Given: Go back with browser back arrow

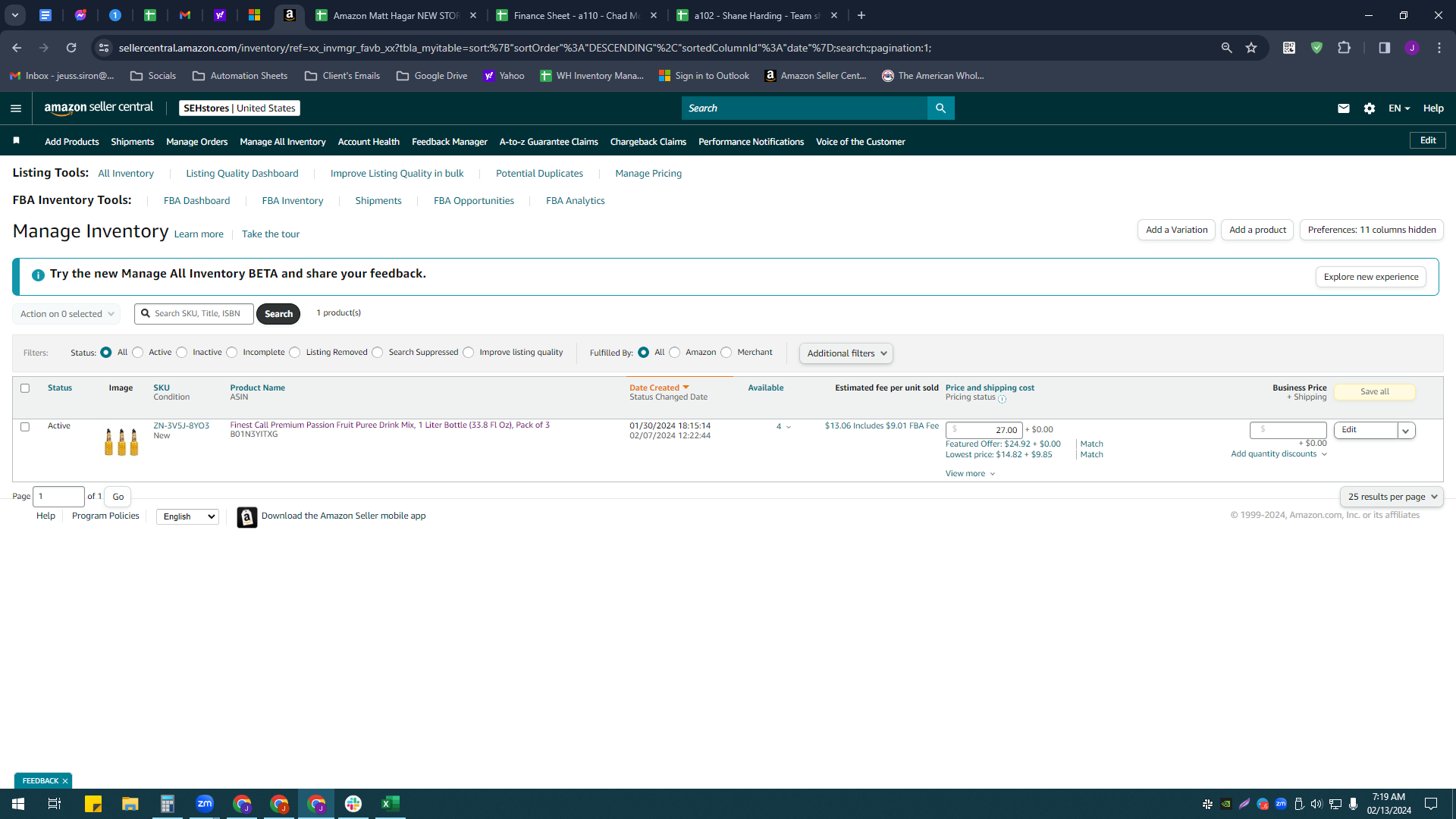Looking at the screenshot, I should pyautogui.click(x=17, y=48).
